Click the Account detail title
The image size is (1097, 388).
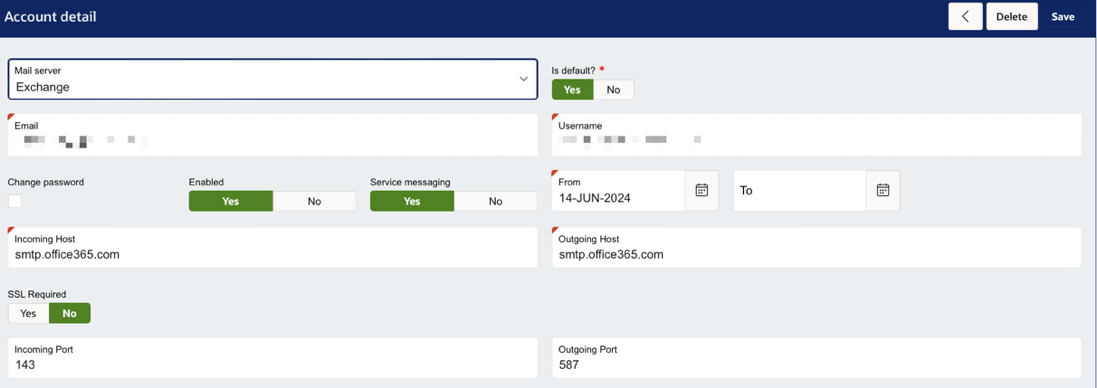50,17
